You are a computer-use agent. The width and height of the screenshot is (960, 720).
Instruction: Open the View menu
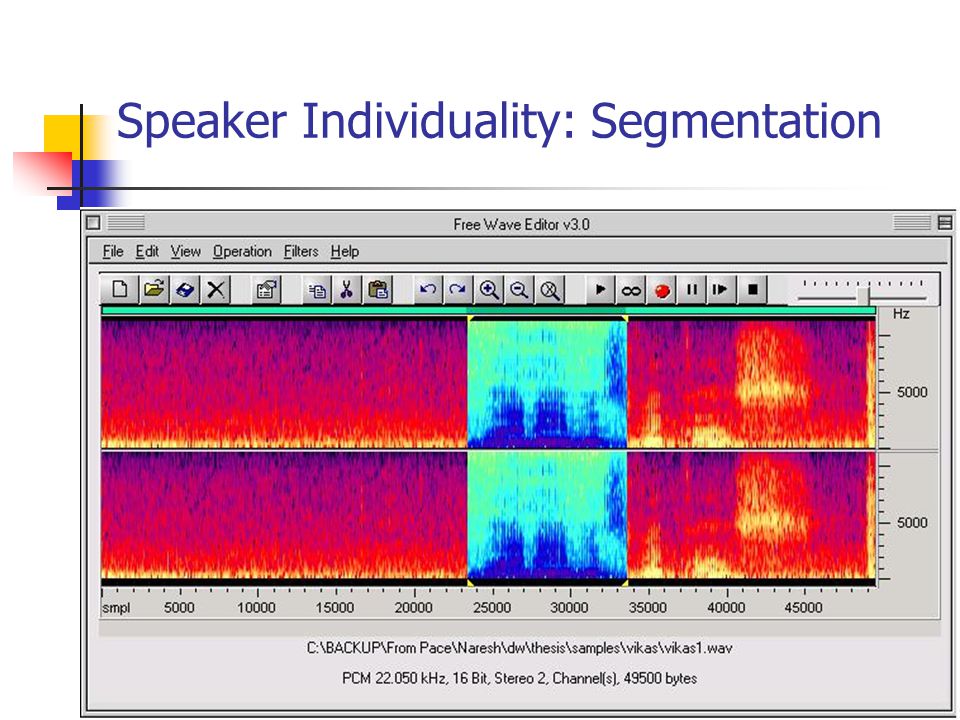click(186, 252)
